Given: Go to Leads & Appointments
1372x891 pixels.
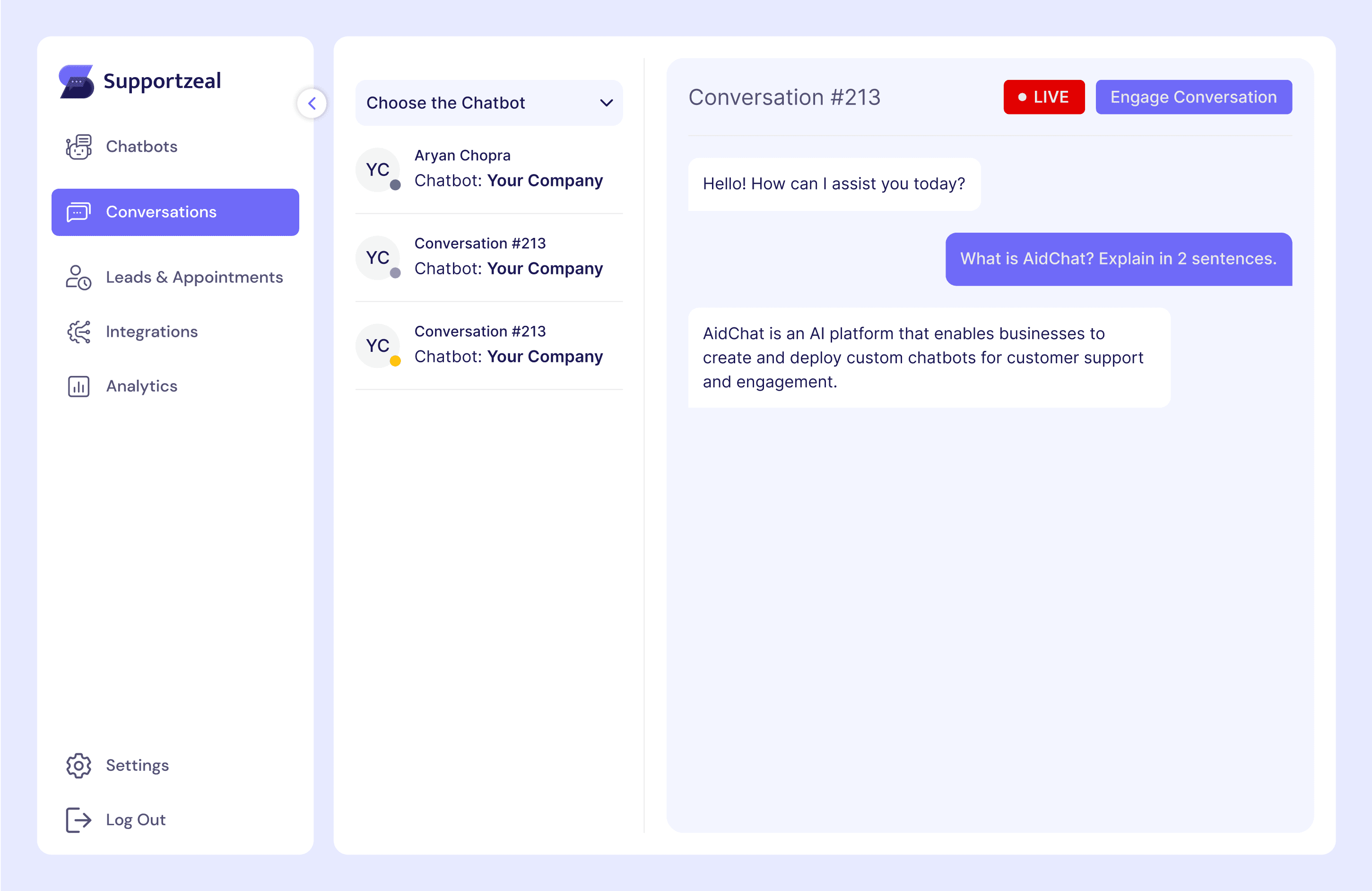Looking at the screenshot, I should coord(194,278).
